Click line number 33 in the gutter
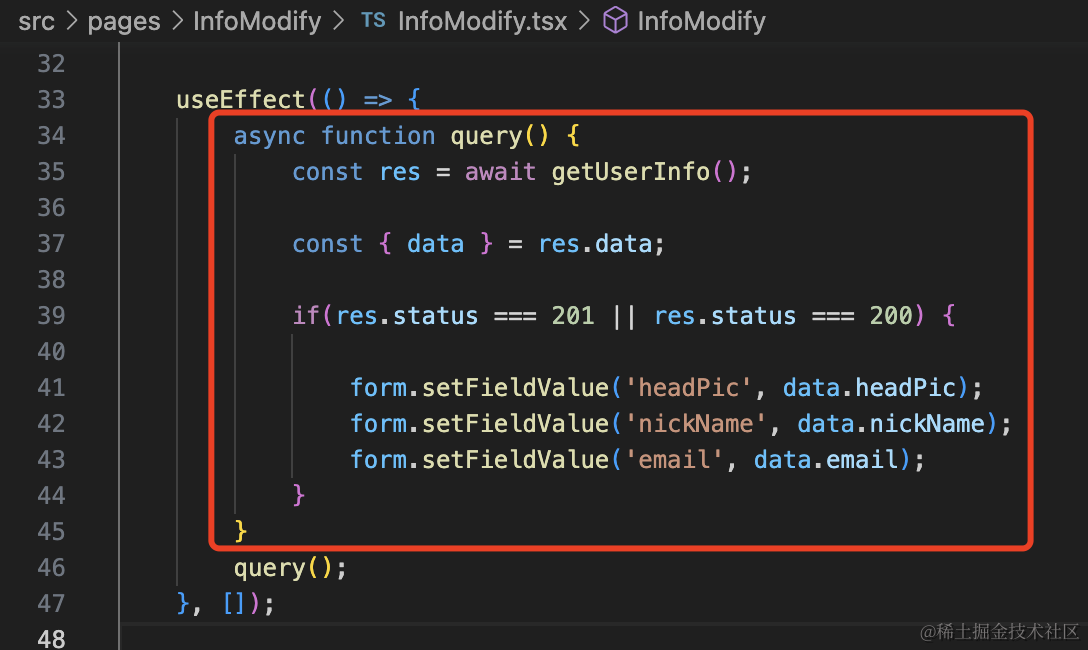This screenshot has width=1088, height=650. click(x=51, y=100)
